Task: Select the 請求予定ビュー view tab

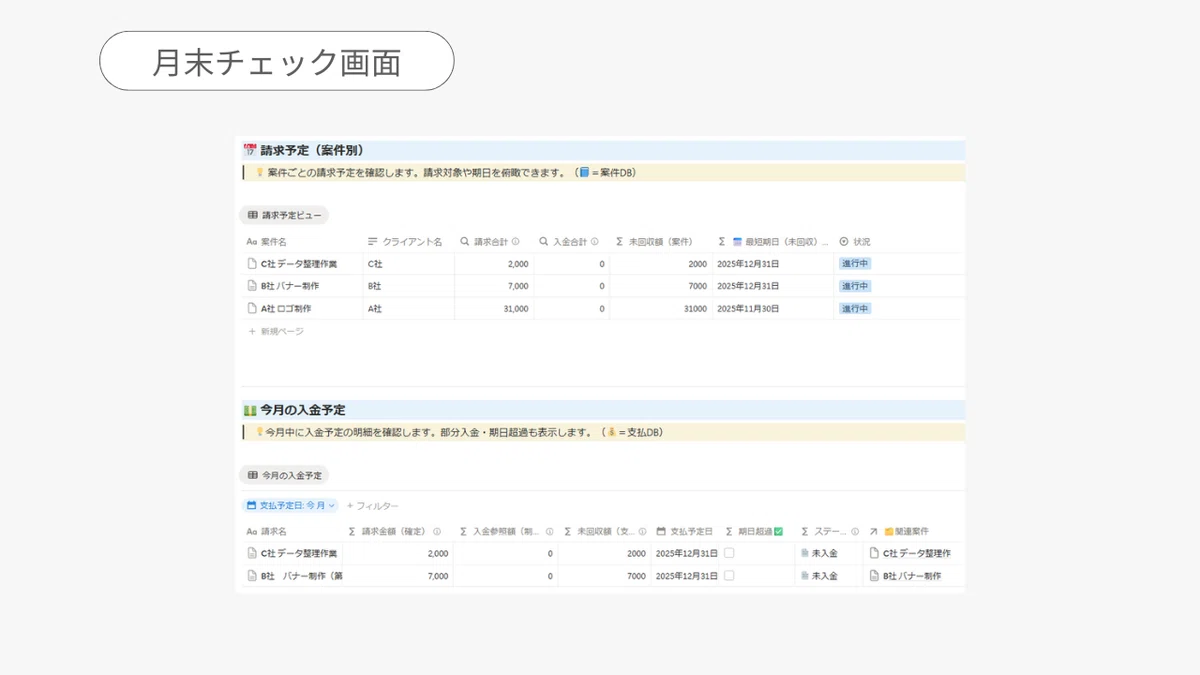Action: point(284,215)
